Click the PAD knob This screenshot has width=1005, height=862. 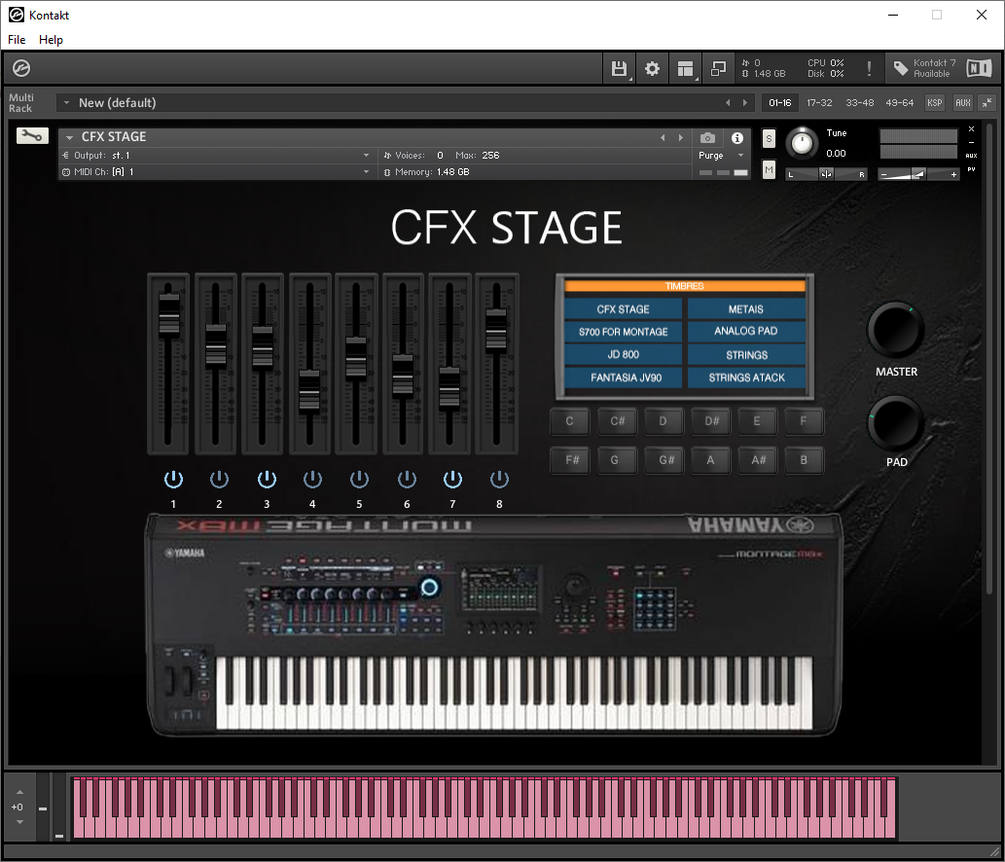[x=895, y=424]
